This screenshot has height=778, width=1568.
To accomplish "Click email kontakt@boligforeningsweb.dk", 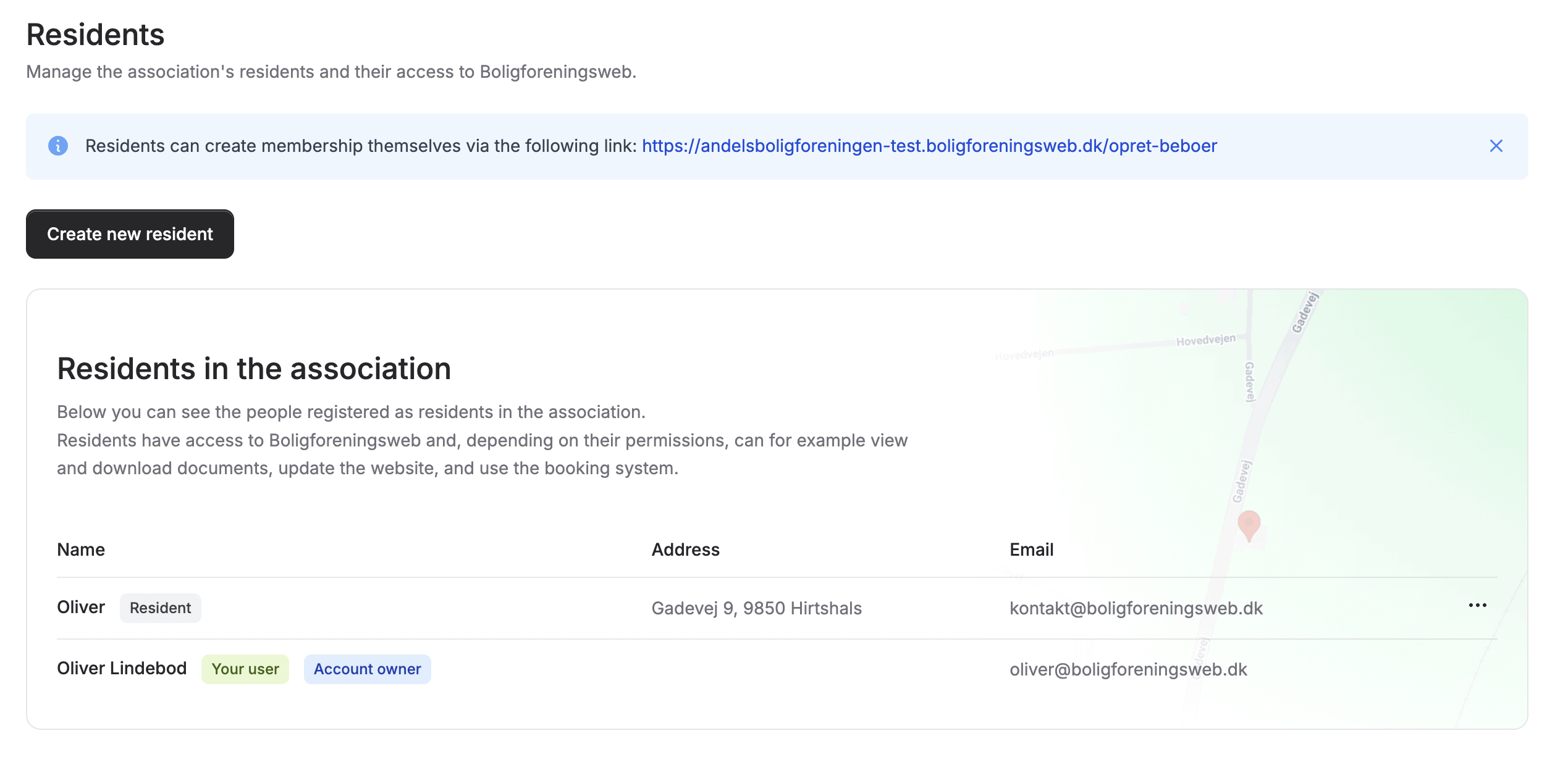I will tap(1136, 608).
